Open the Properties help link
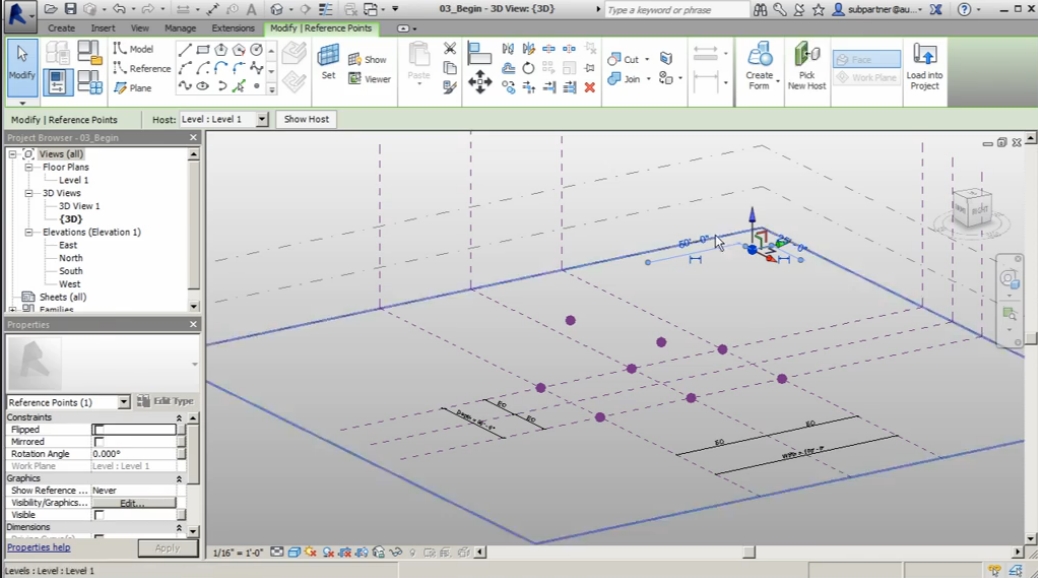Viewport: 1038px width, 578px height. tap(39, 547)
